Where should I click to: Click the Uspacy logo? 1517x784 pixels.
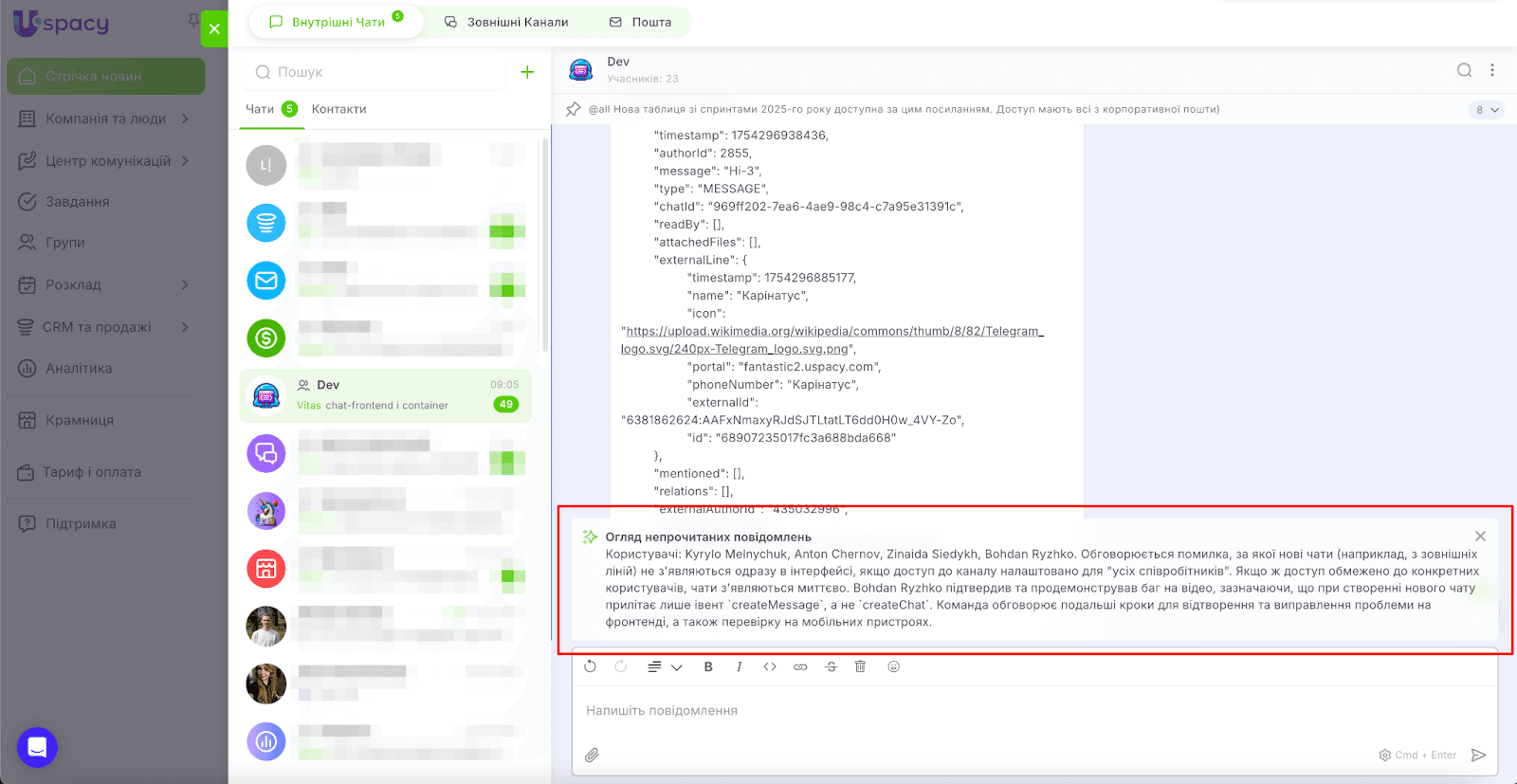62,23
